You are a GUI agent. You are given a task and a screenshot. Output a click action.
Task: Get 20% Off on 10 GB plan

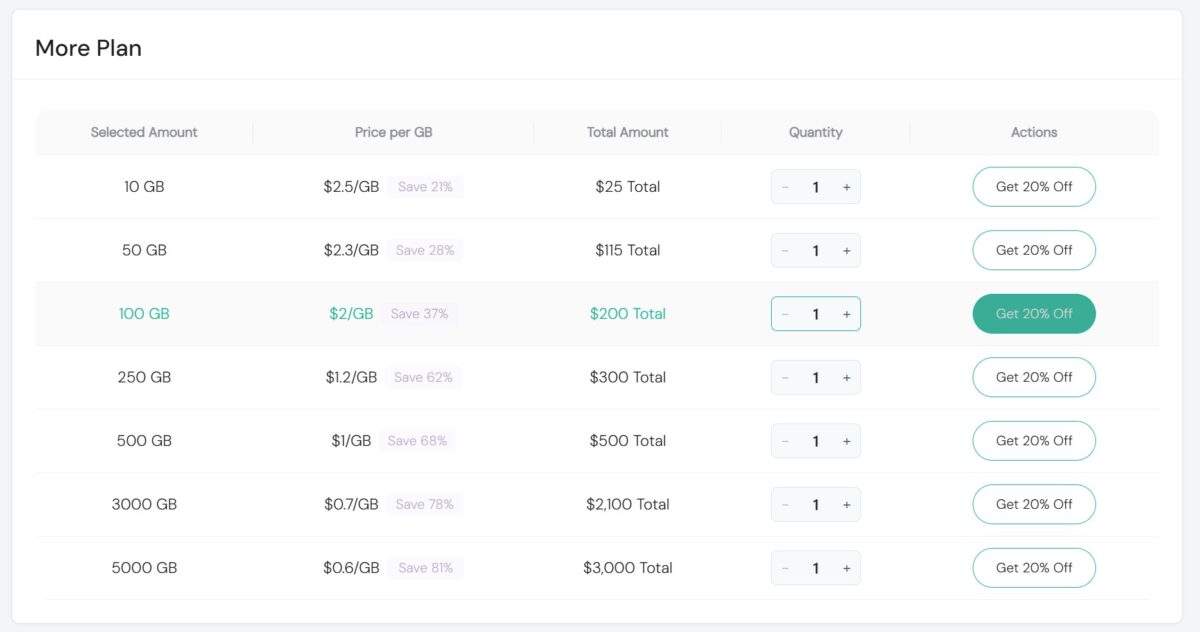1034,187
